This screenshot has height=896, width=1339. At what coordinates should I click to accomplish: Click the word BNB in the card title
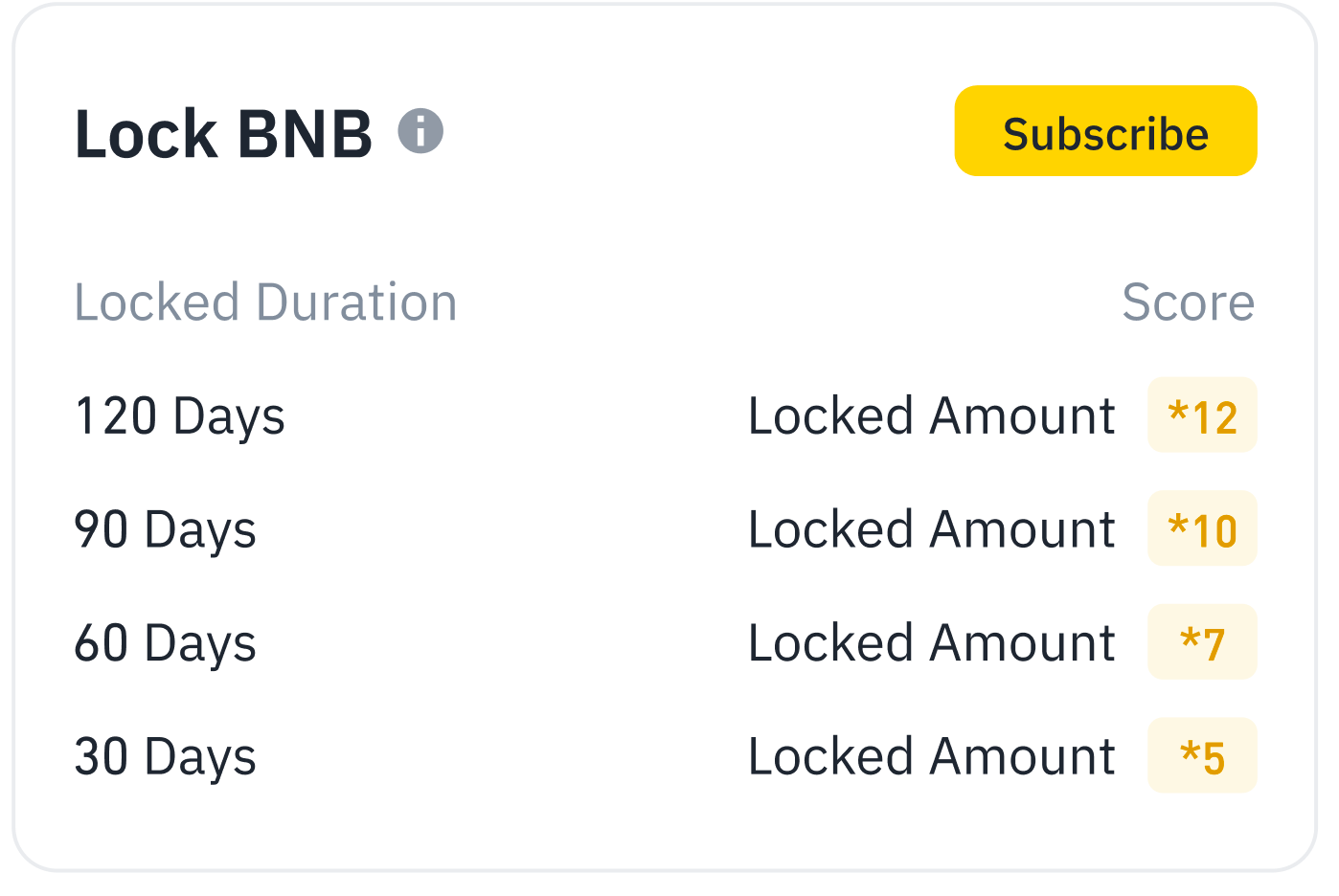click(x=305, y=134)
